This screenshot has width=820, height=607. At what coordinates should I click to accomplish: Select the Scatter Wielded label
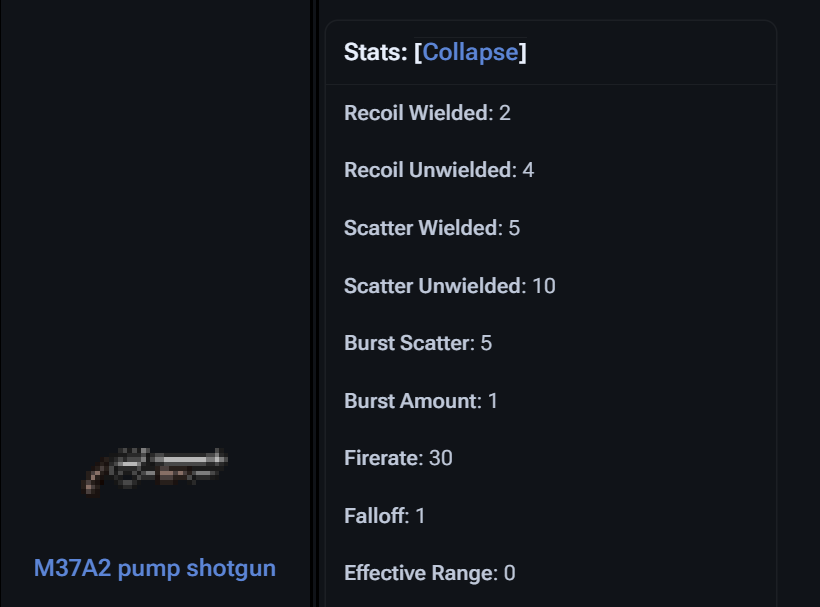click(x=420, y=228)
